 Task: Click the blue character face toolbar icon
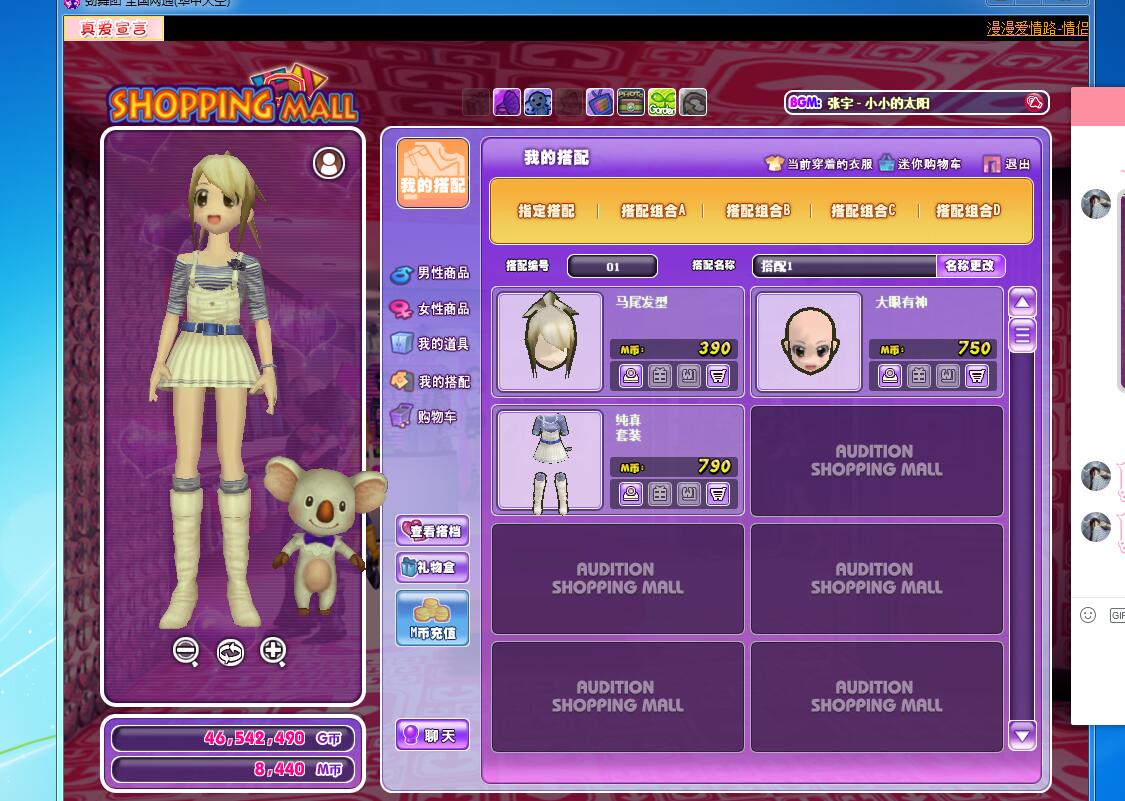click(x=538, y=102)
